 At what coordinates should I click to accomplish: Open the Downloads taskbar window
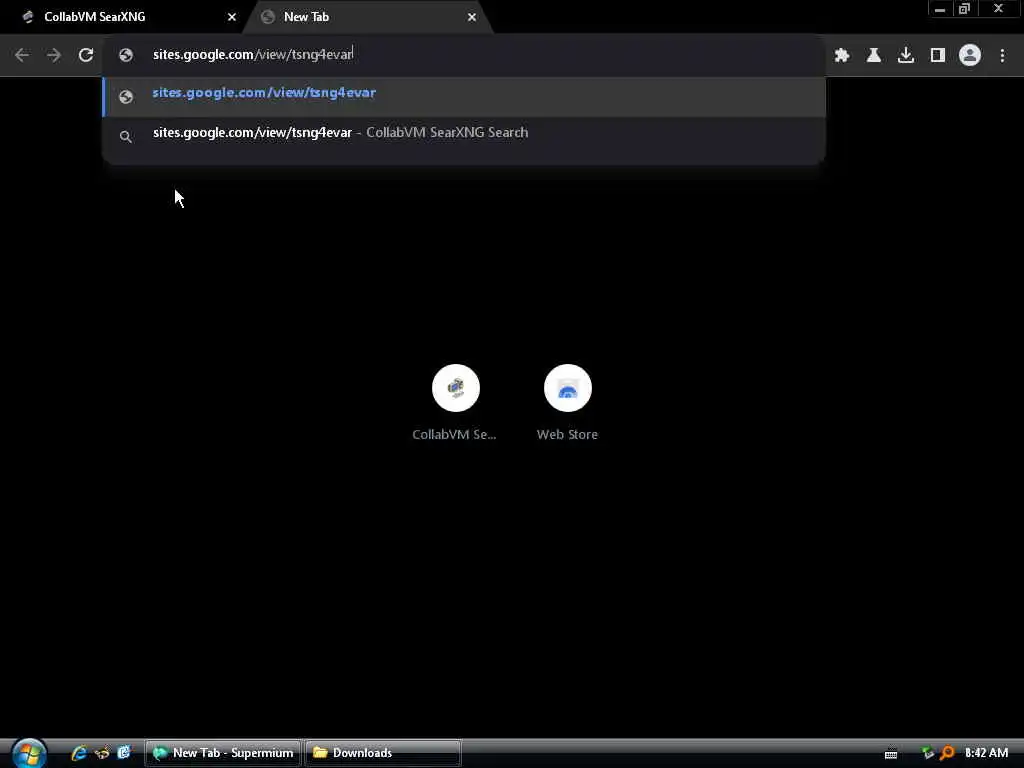pos(383,753)
